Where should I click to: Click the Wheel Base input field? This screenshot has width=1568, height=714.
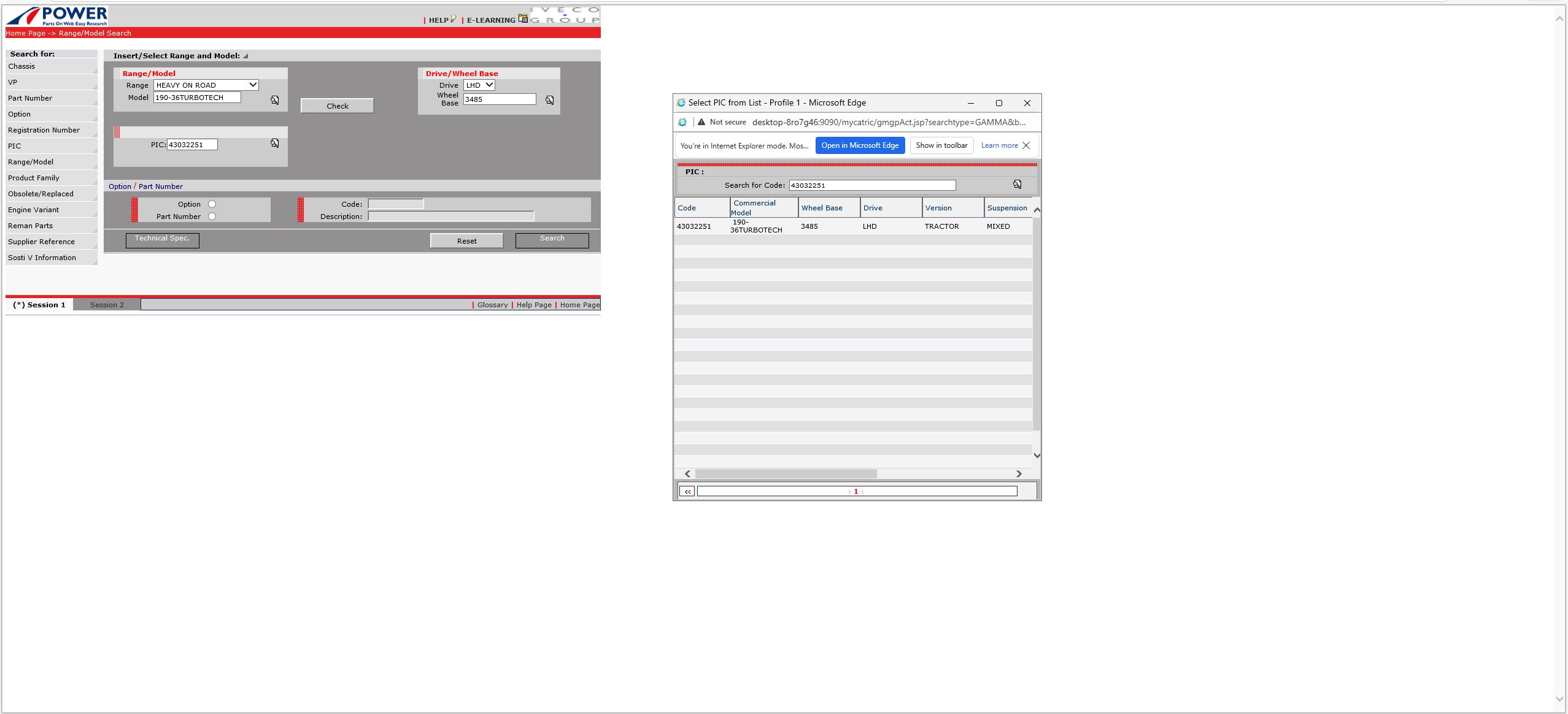point(500,99)
